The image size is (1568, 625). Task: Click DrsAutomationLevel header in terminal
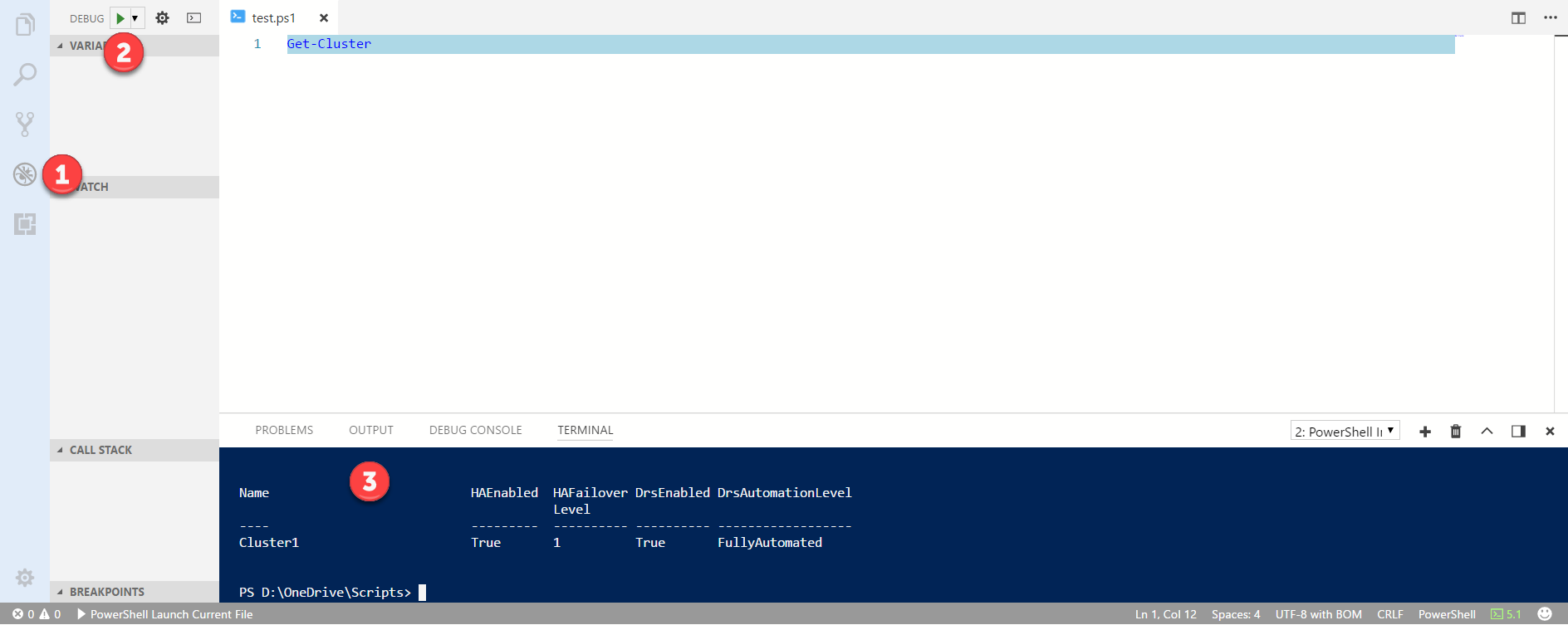pyautogui.click(x=785, y=492)
